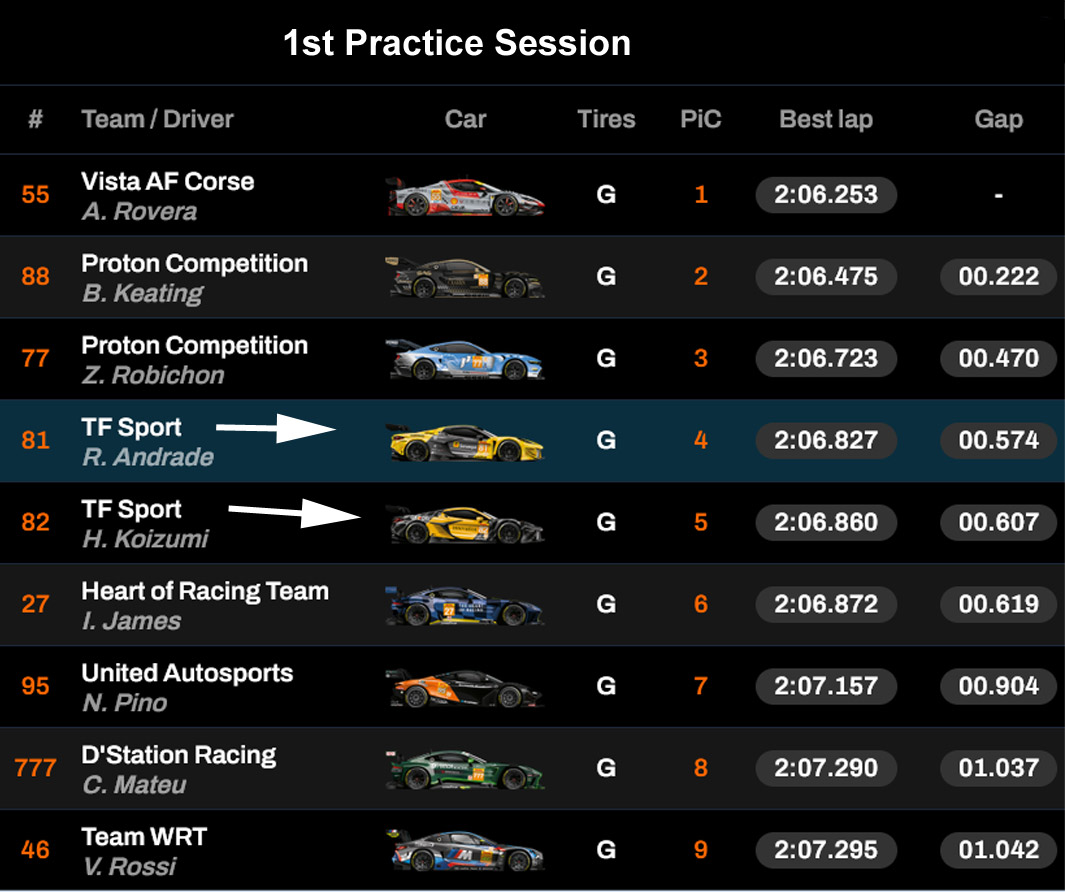This screenshot has width=1065, height=892.
Task: Click the Team WRT BMW car image
Action: (x=465, y=851)
